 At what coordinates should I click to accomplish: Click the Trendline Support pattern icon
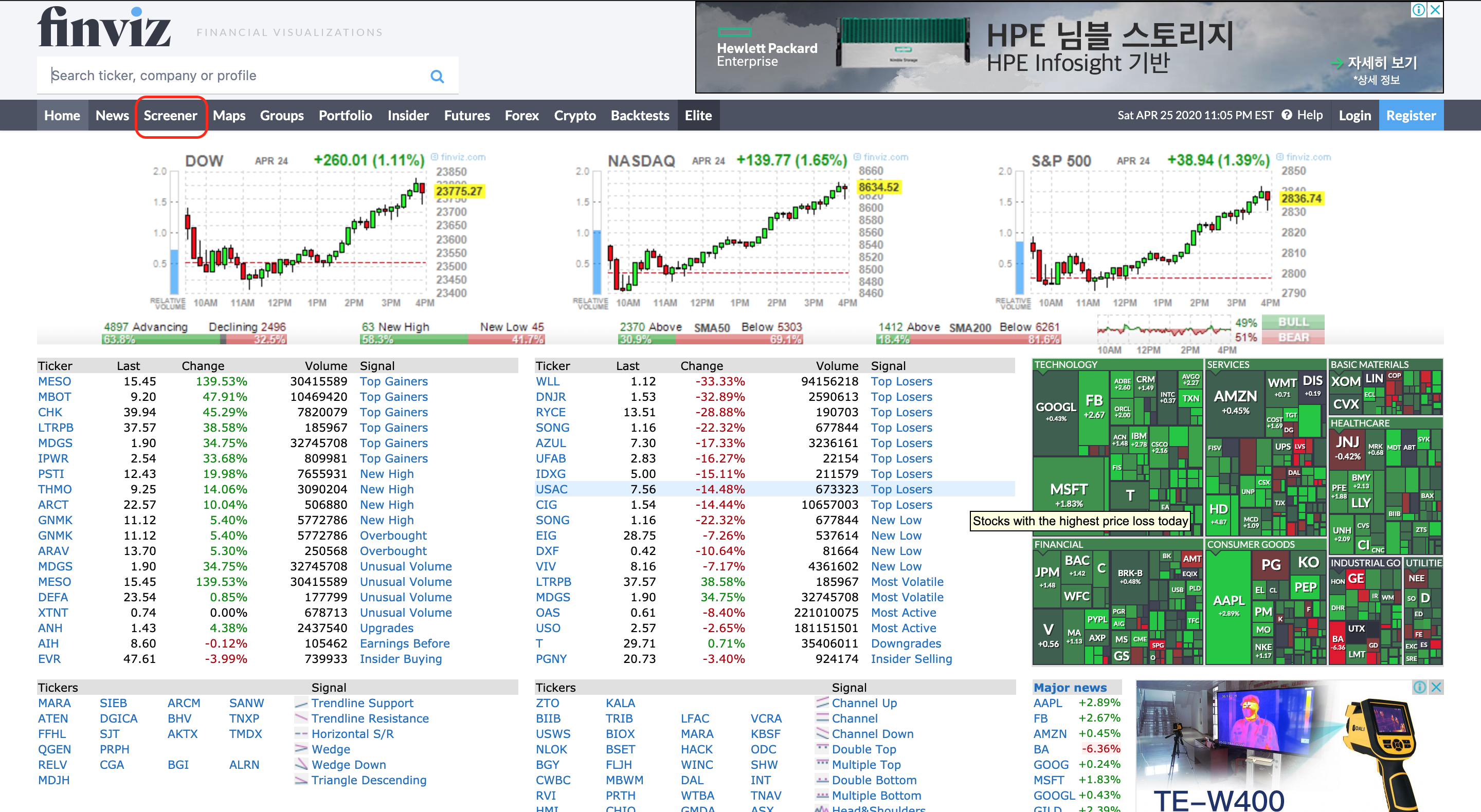[301, 703]
